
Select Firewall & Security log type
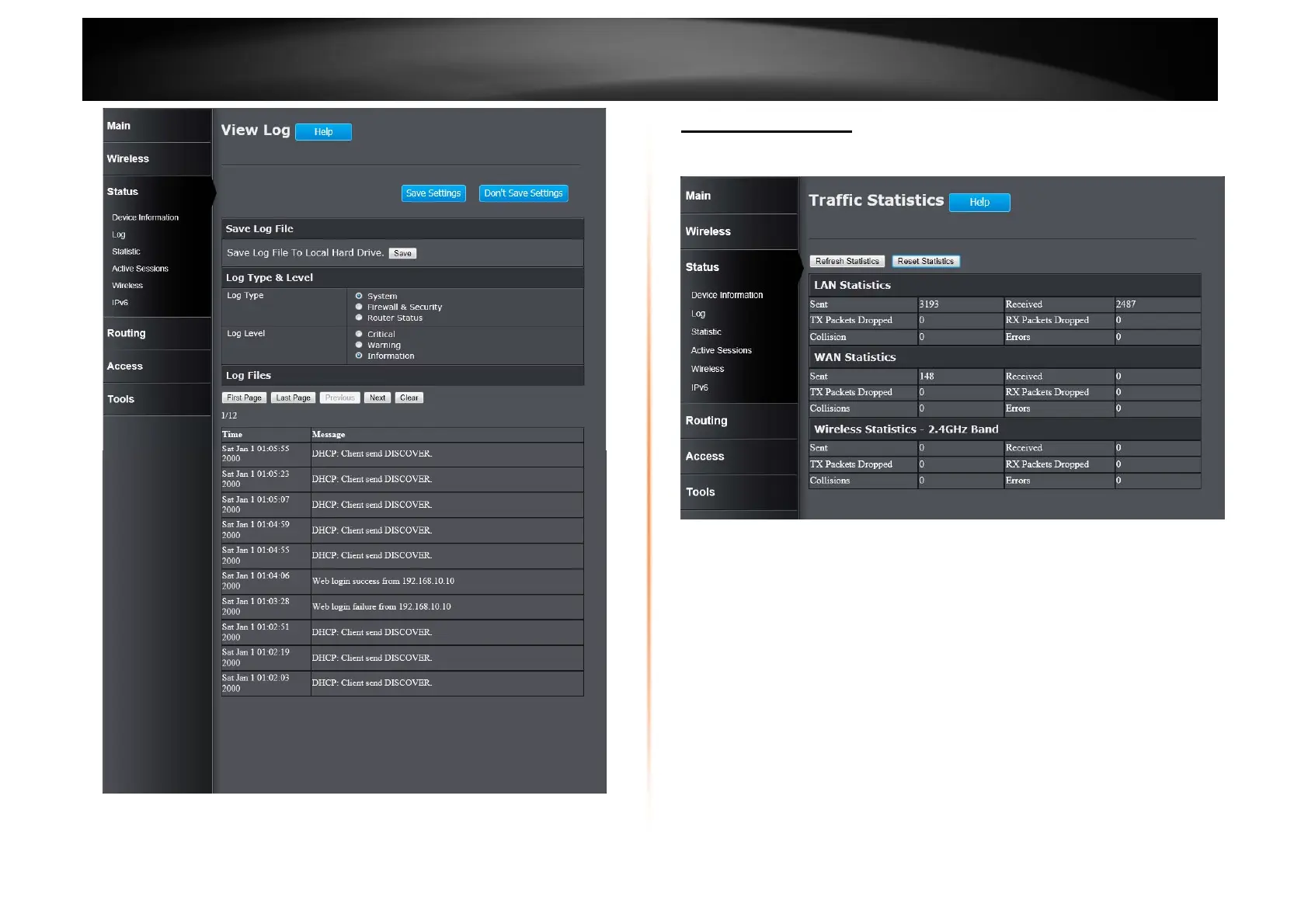pyautogui.click(x=359, y=307)
